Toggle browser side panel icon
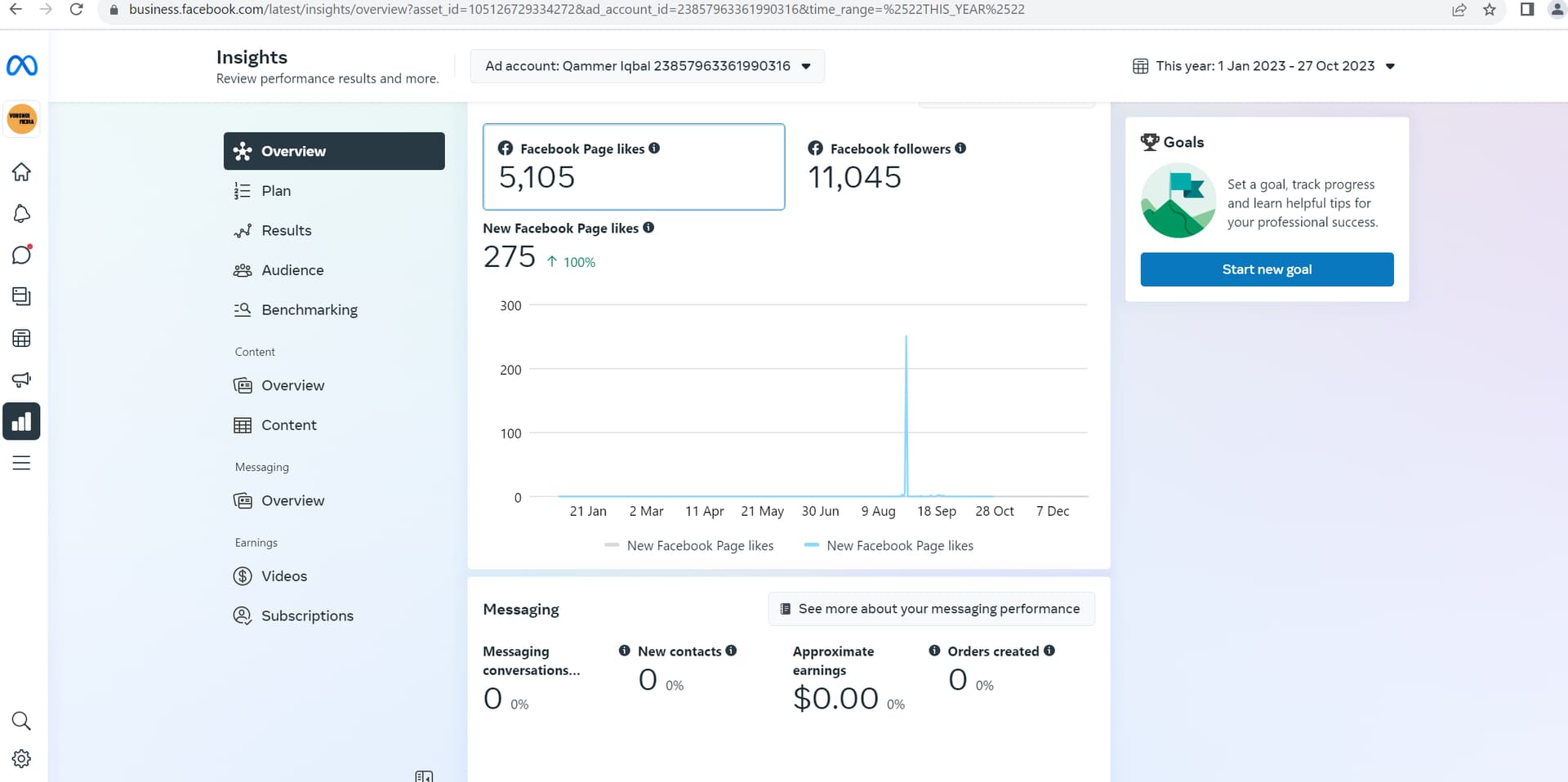The image size is (1568, 782). (1527, 10)
